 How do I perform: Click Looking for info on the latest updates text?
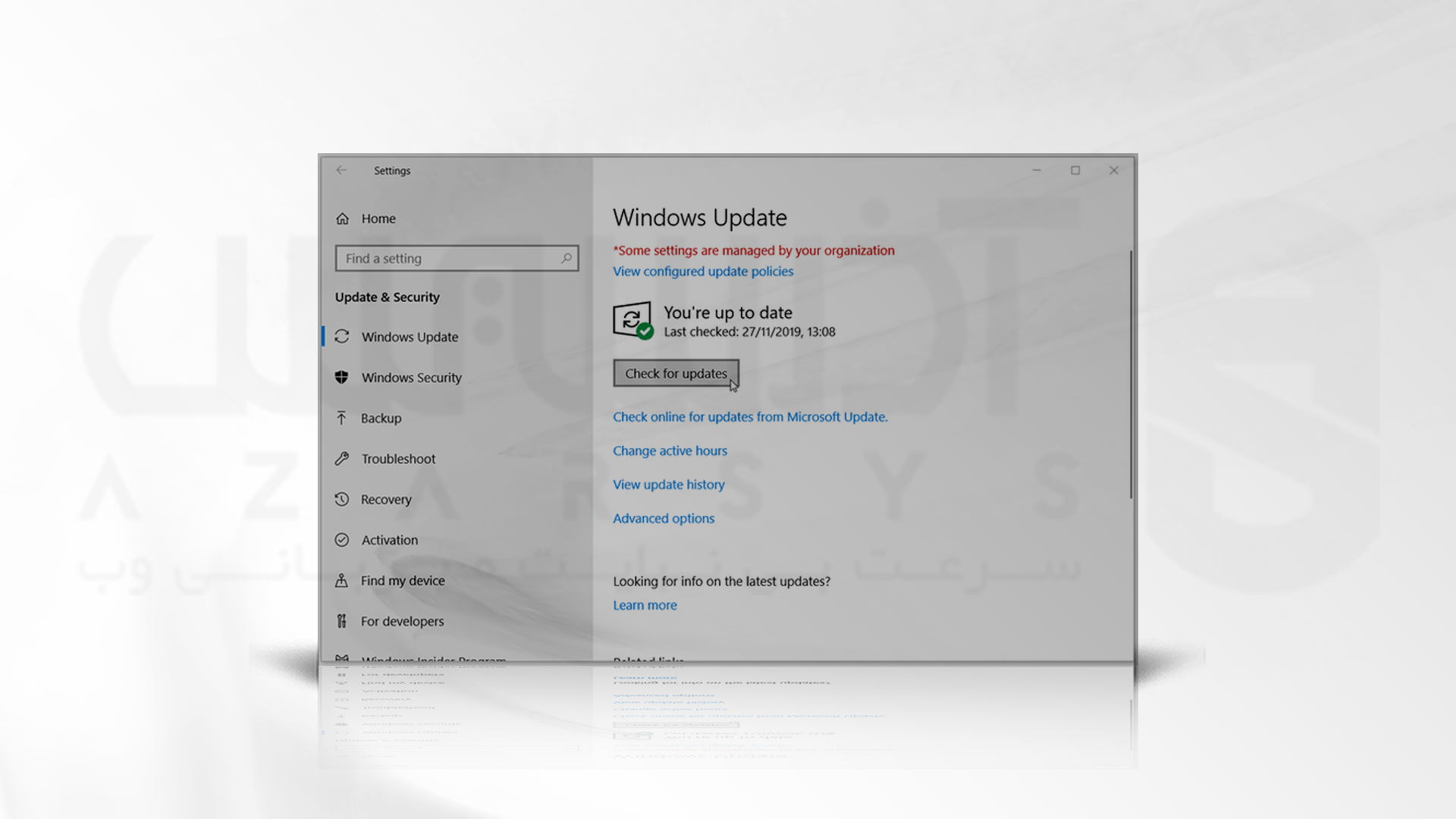tap(721, 582)
